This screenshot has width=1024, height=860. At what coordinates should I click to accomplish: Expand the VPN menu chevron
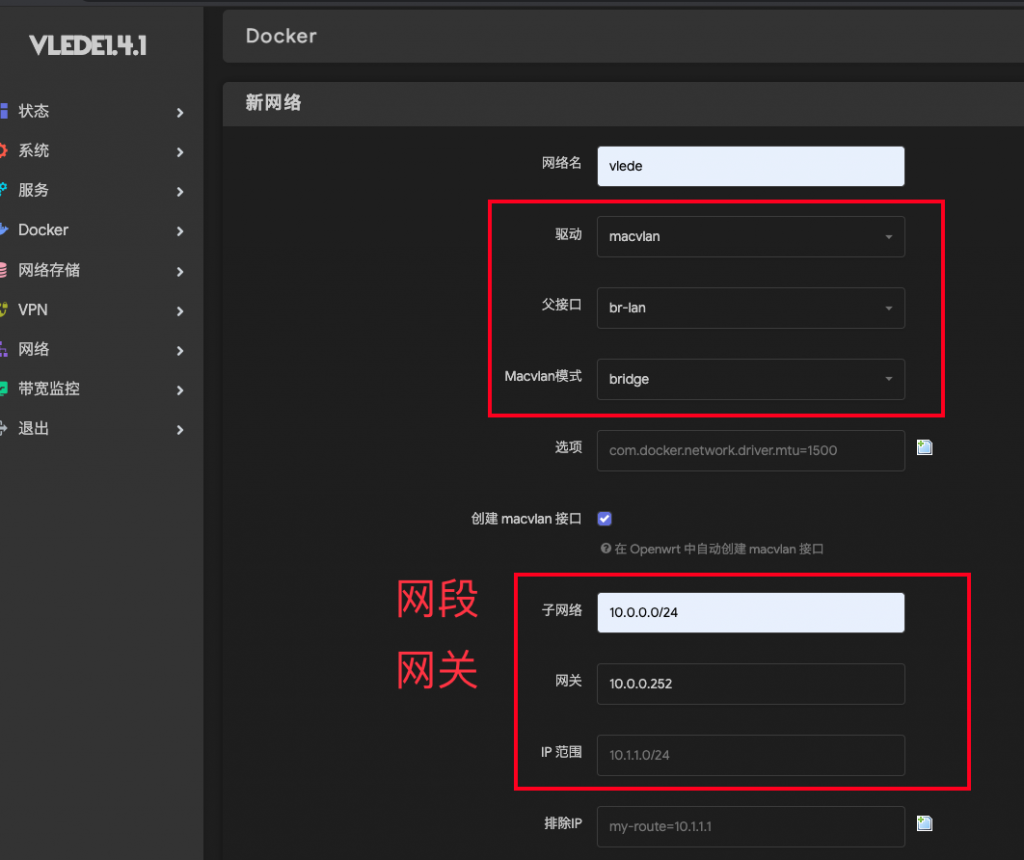180,311
